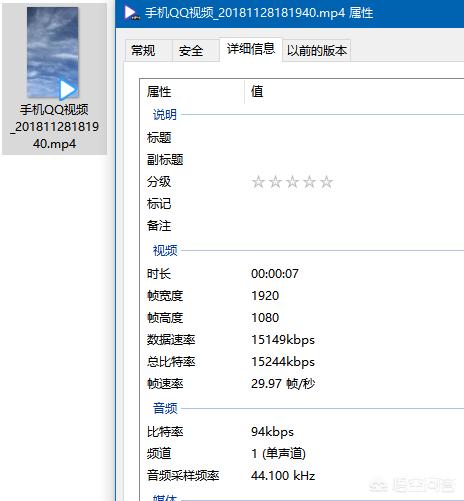Image resolution: width=464 pixels, height=501 pixels.
Task: Select the audio 比特率 value 94kbps
Action: tap(272, 432)
